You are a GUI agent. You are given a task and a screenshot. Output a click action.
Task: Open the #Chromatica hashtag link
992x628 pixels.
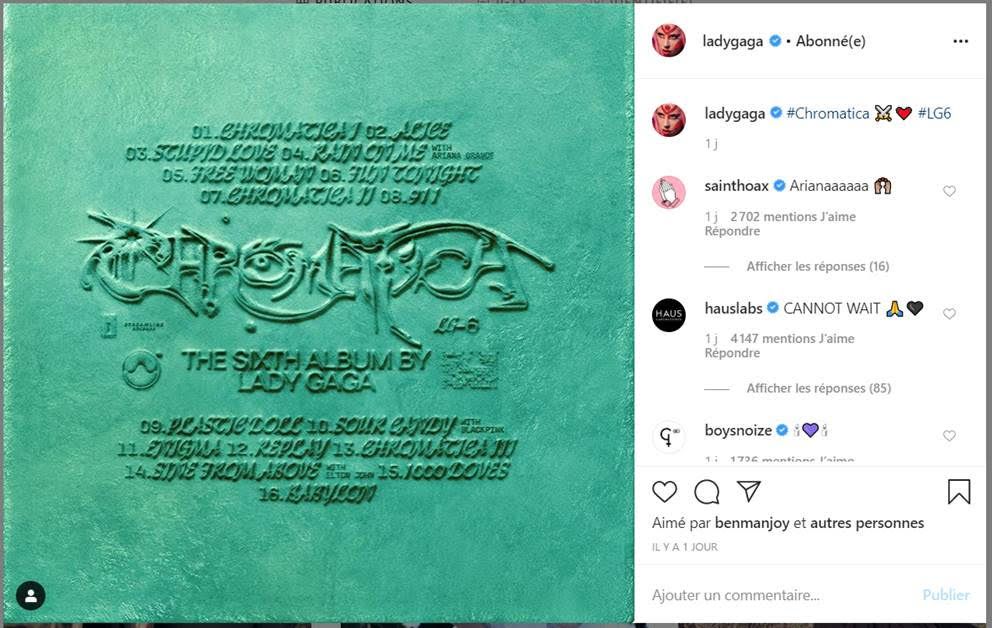click(x=828, y=114)
